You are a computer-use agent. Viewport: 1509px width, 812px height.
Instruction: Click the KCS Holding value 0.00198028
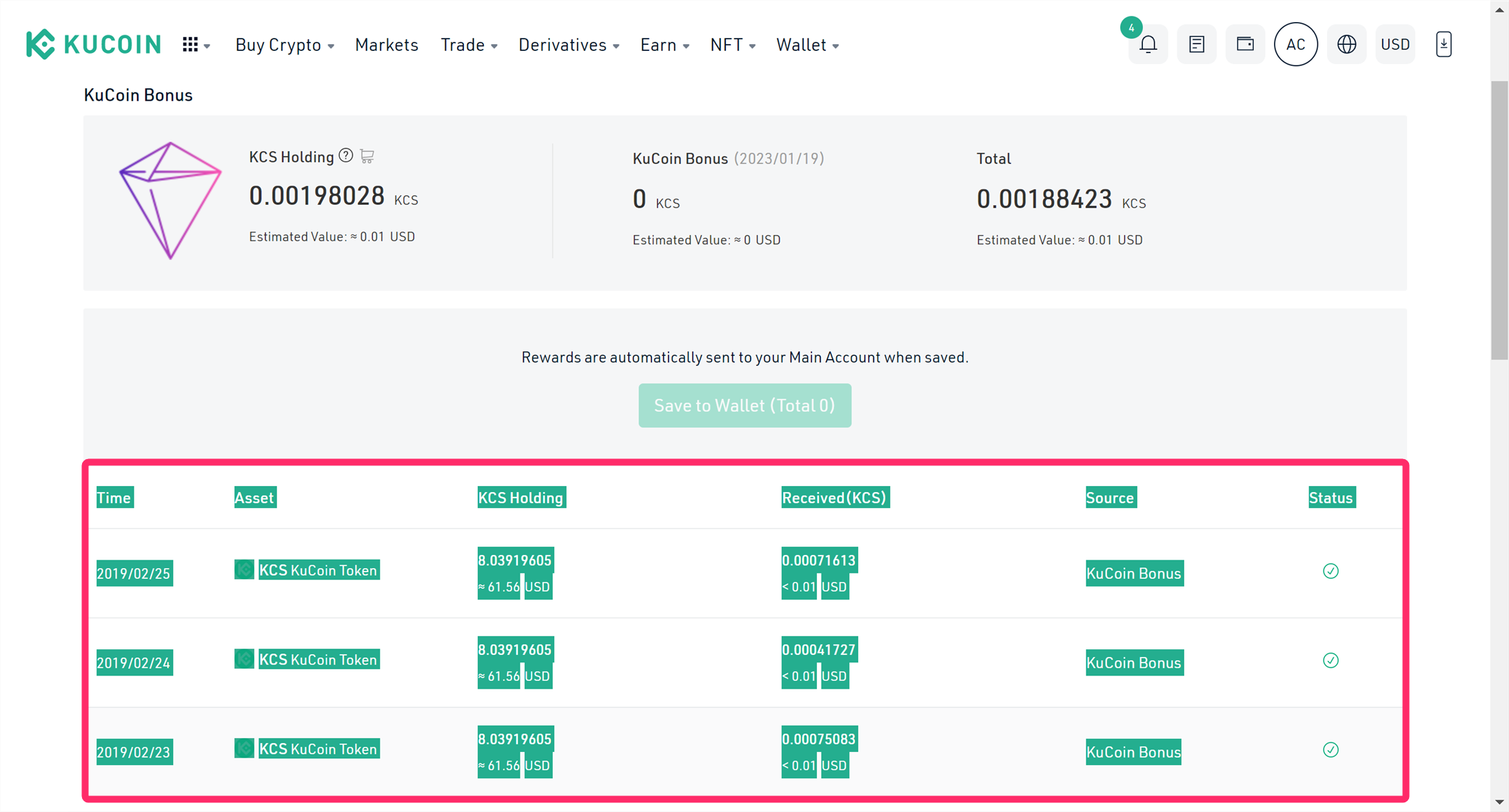317,196
